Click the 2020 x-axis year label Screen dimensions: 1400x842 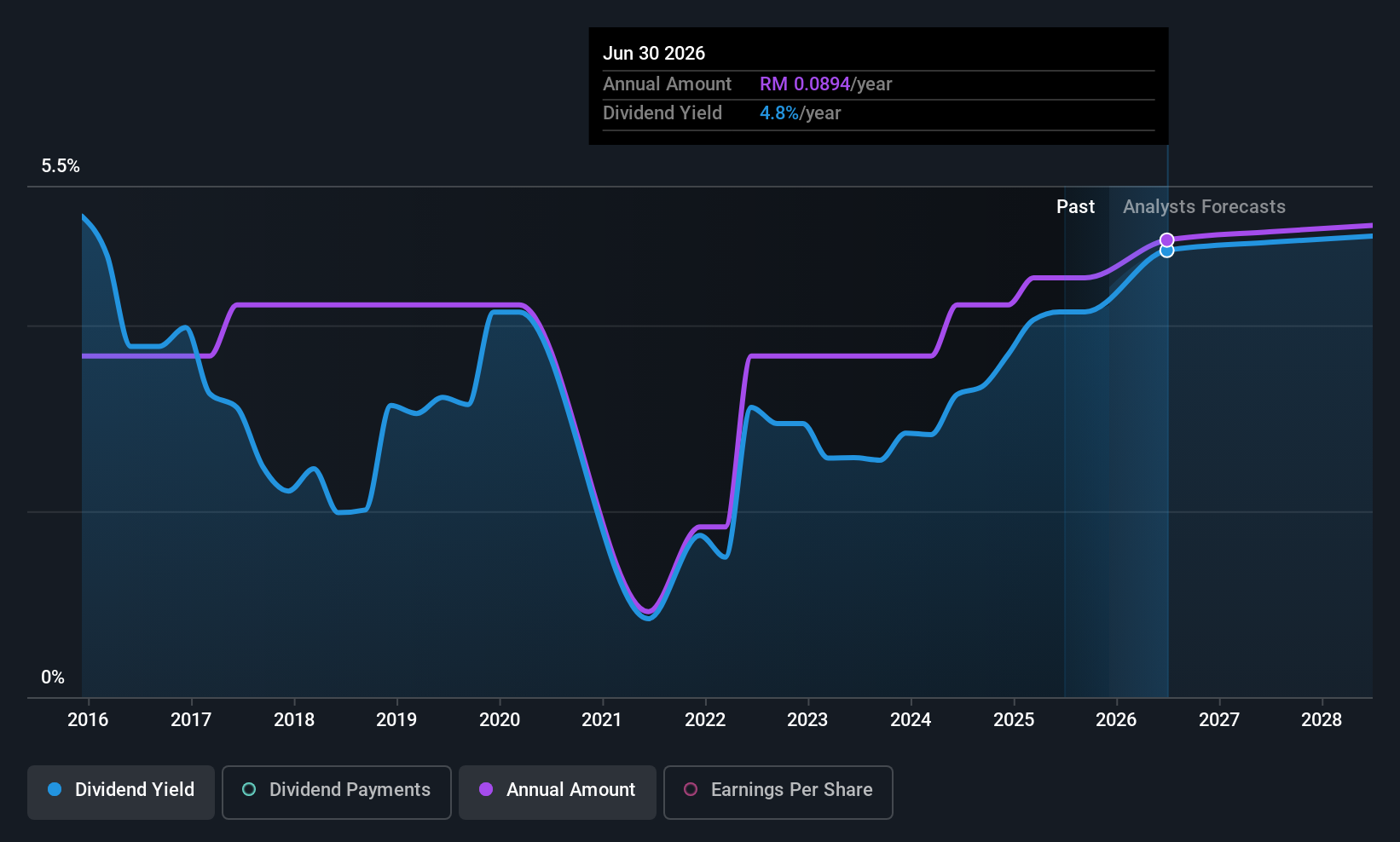500,720
